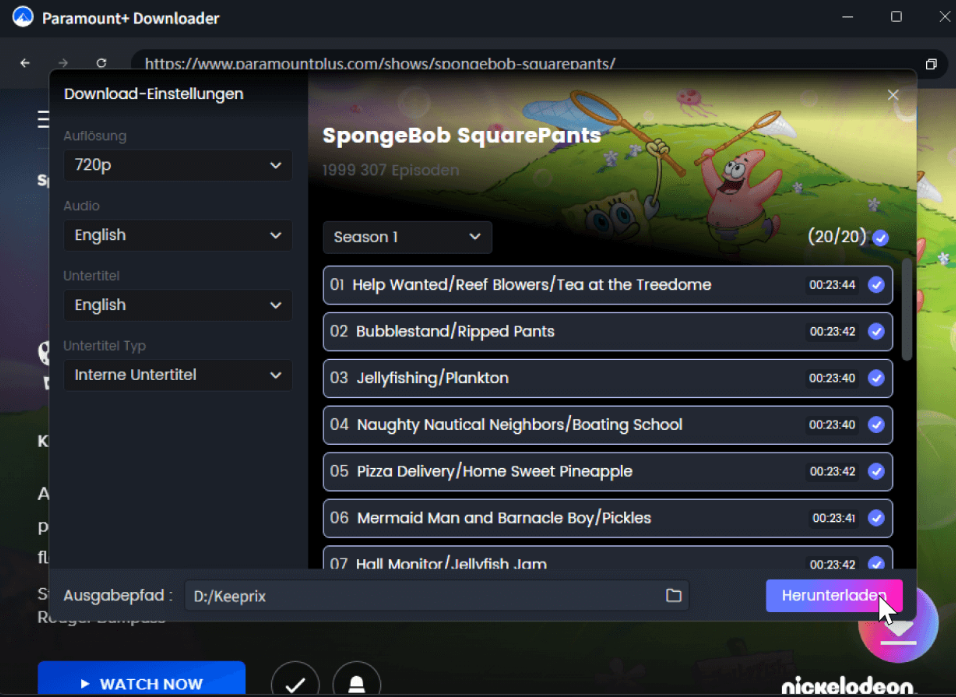Deselect episode 05 Pizza Delivery
Screen dimensions: 956x697
[876, 472]
